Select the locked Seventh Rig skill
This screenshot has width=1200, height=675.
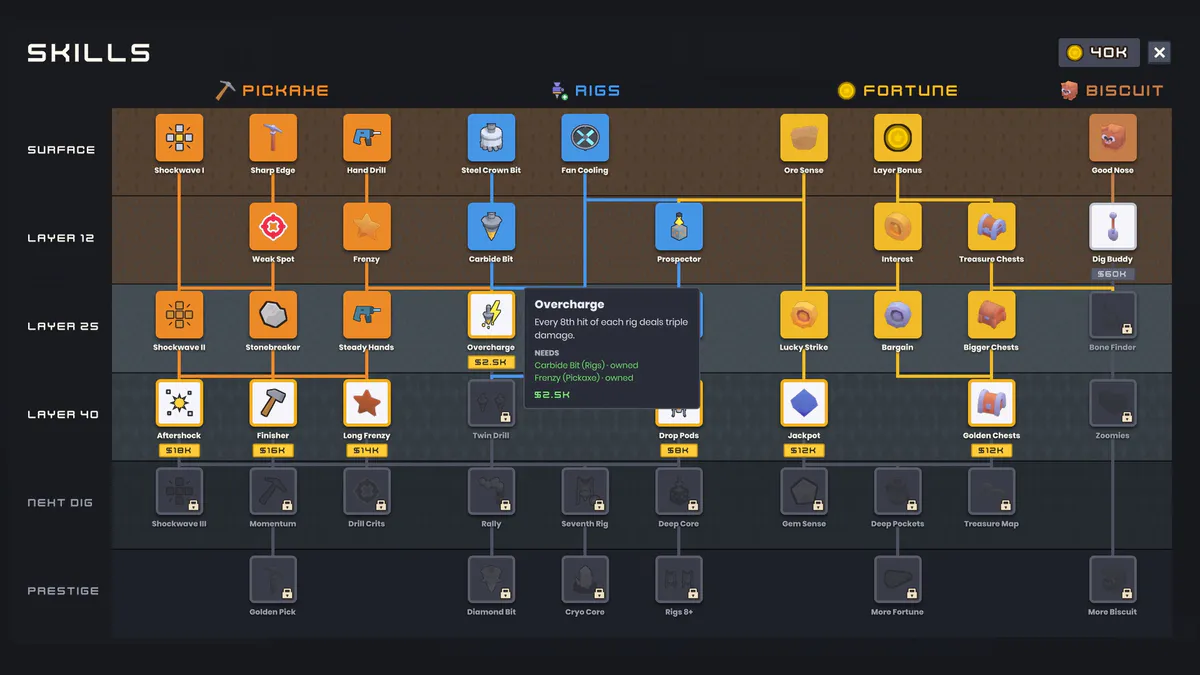(x=585, y=491)
